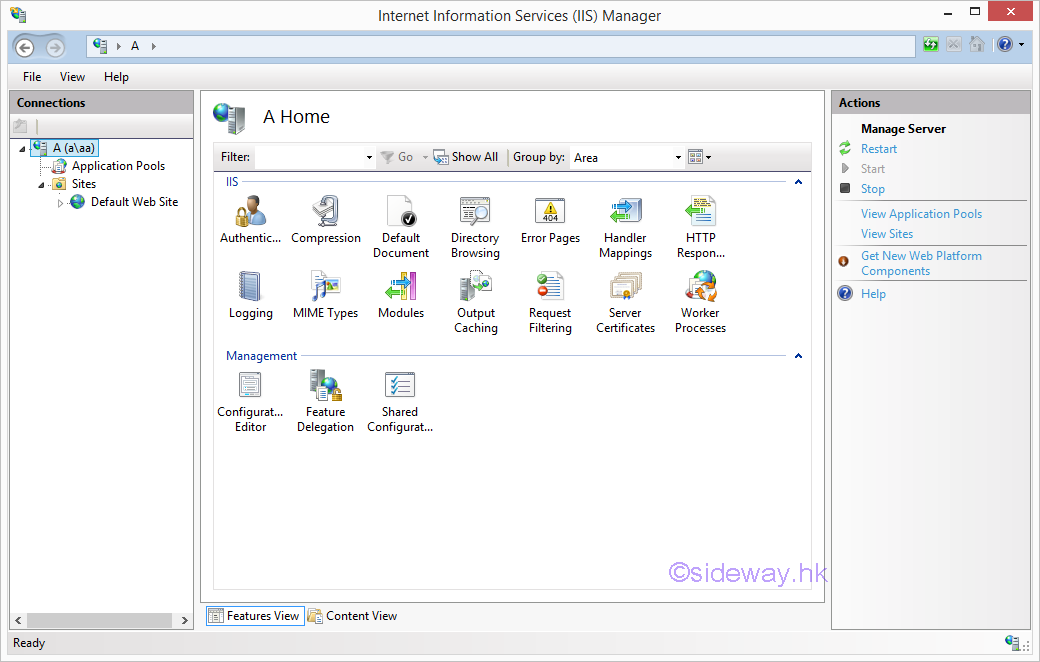
Task: Select Application Pools in Connections tree
Action: pos(118,166)
